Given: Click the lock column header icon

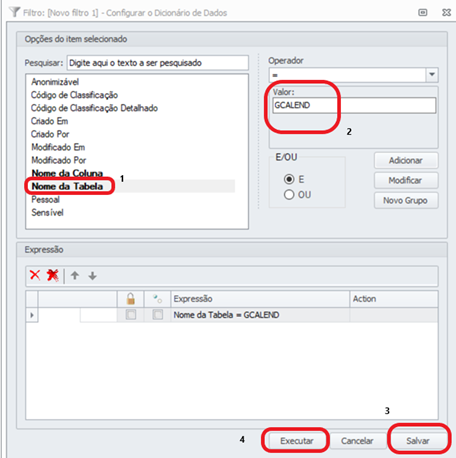Looking at the screenshot, I should pyautogui.click(x=131, y=299).
